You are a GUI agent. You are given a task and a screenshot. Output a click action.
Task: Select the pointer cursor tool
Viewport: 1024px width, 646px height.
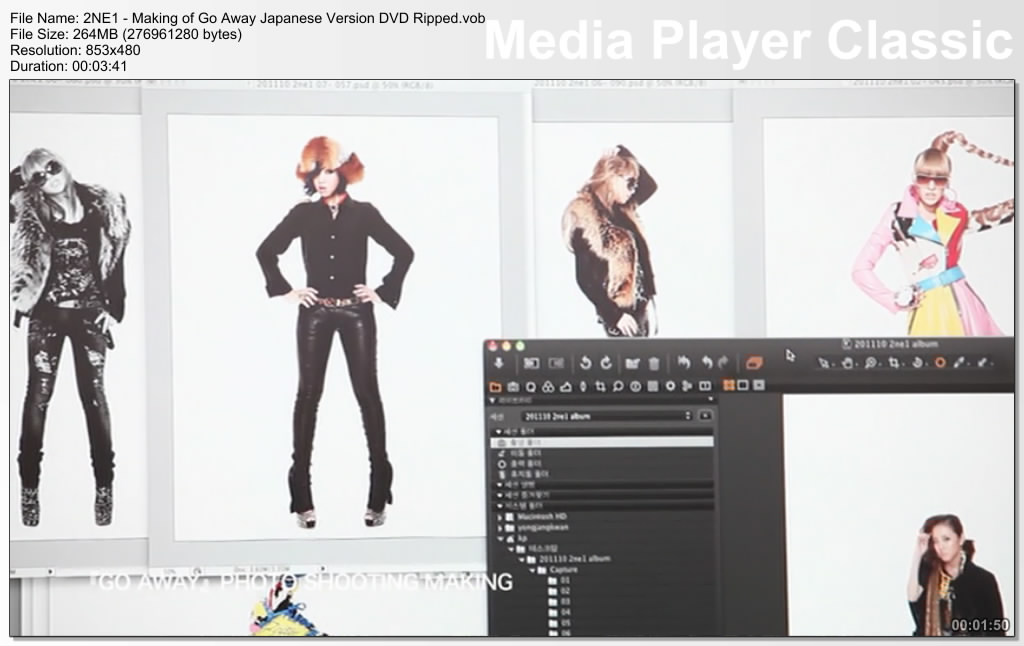[x=824, y=363]
